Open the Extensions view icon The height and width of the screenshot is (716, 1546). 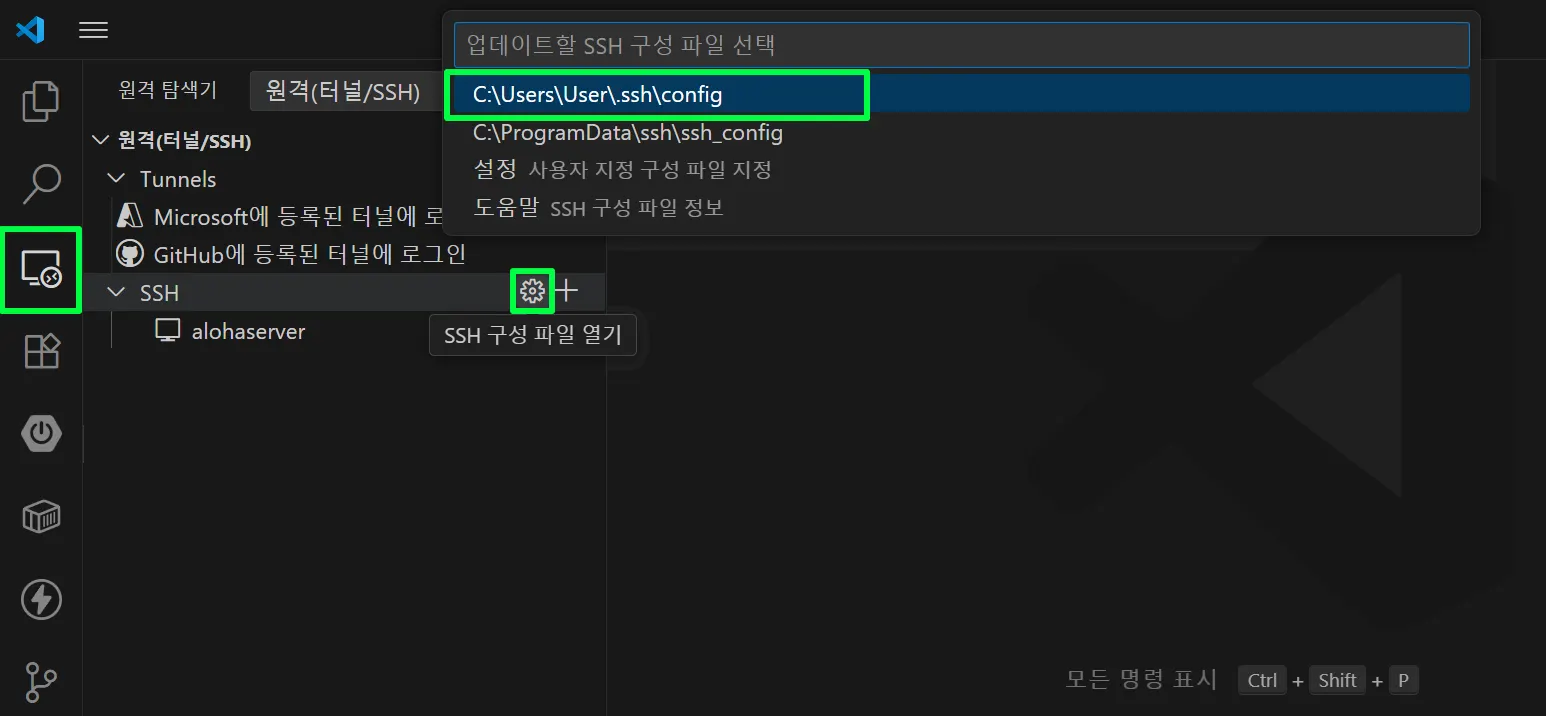click(x=41, y=351)
